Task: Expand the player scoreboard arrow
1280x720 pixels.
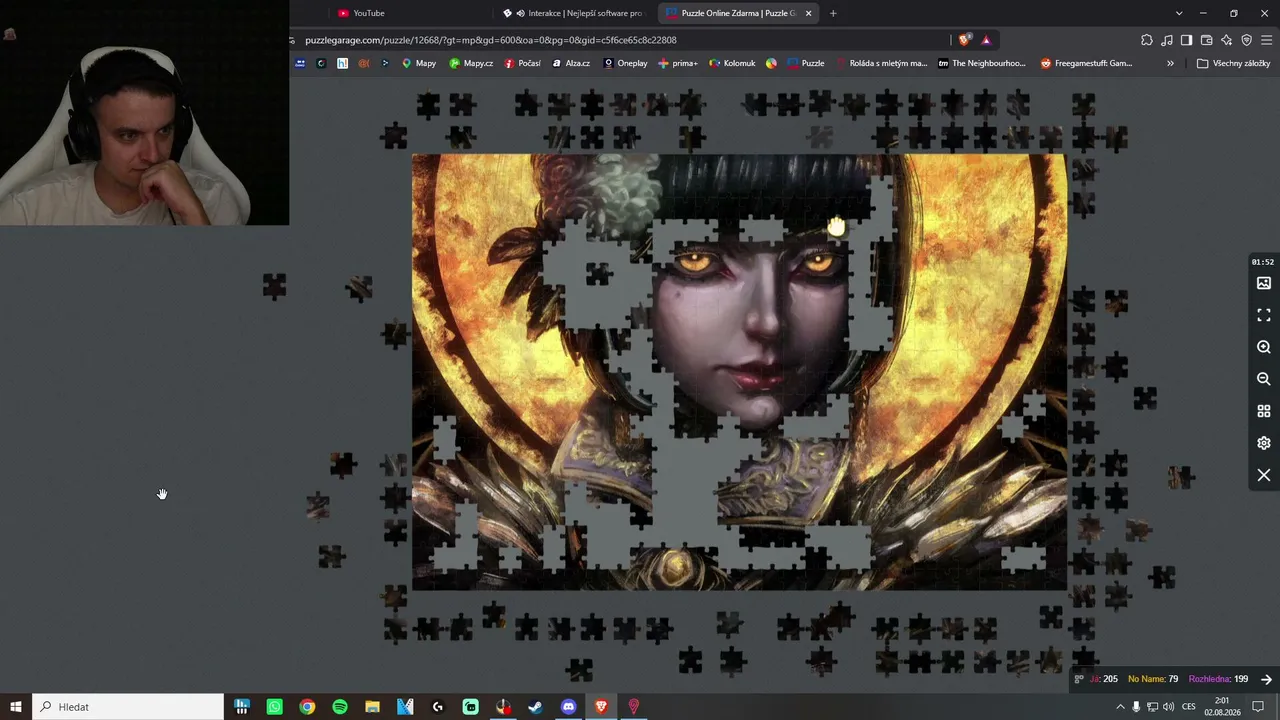Action: 1266,679
